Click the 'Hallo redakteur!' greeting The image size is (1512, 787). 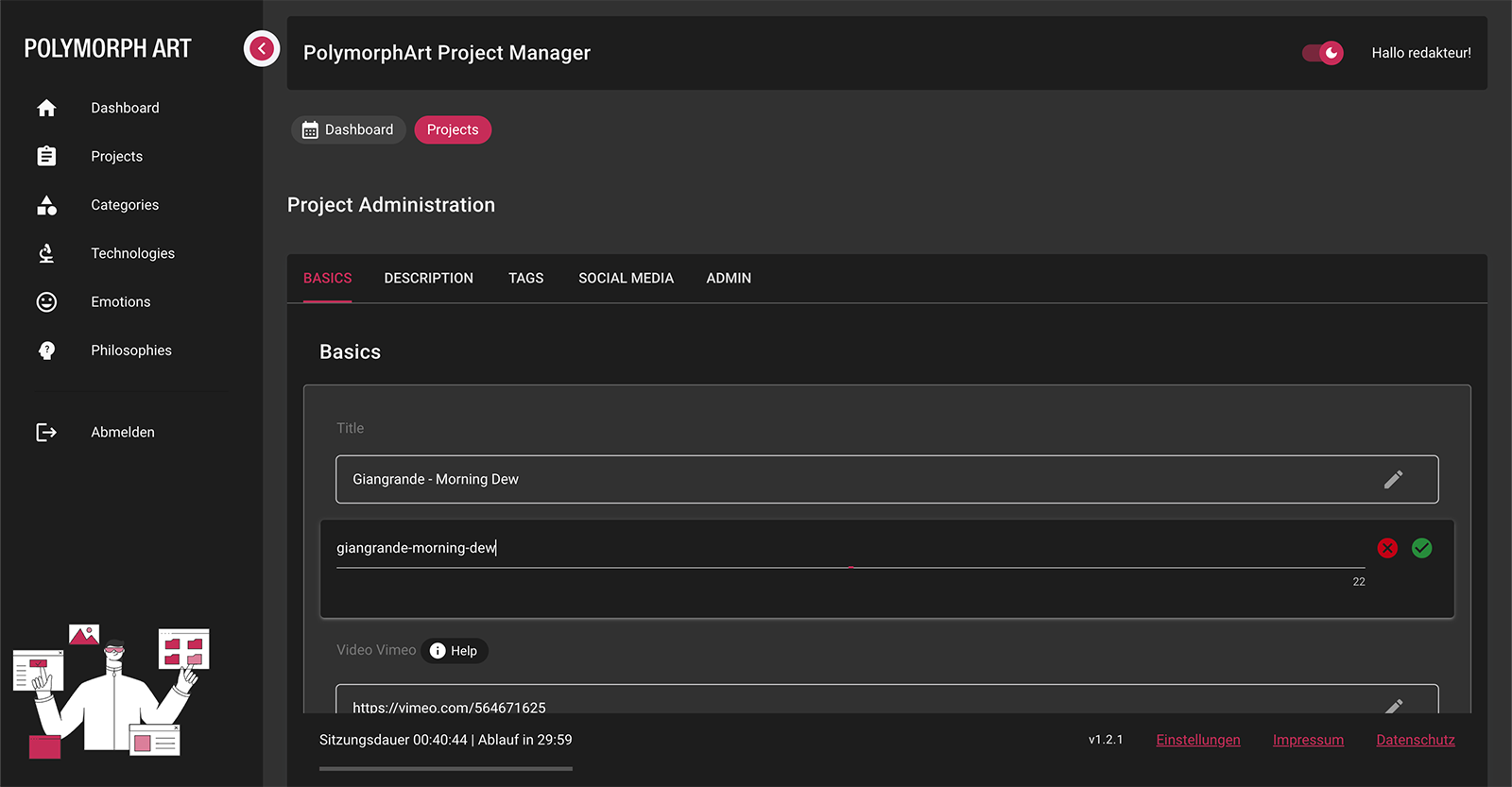pos(1421,53)
